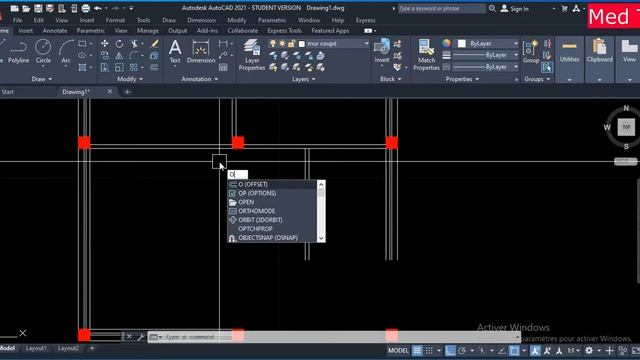This screenshot has height=360, width=640.
Task: Open Layer Properties manager
Action: pyautogui.click(x=252, y=55)
